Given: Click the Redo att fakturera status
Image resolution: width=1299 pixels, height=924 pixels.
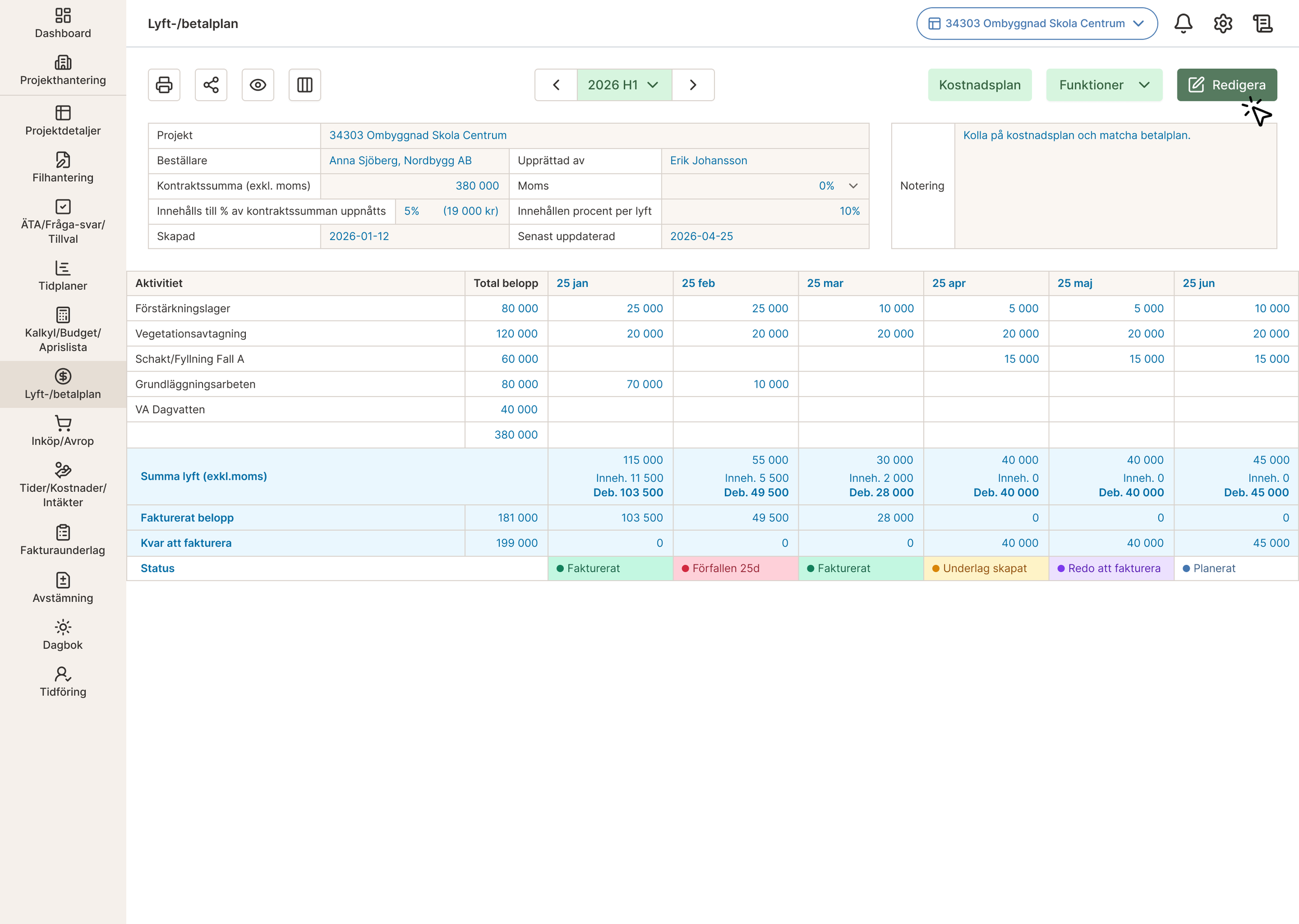Looking at the screenshot, I should coord(1111,569).
